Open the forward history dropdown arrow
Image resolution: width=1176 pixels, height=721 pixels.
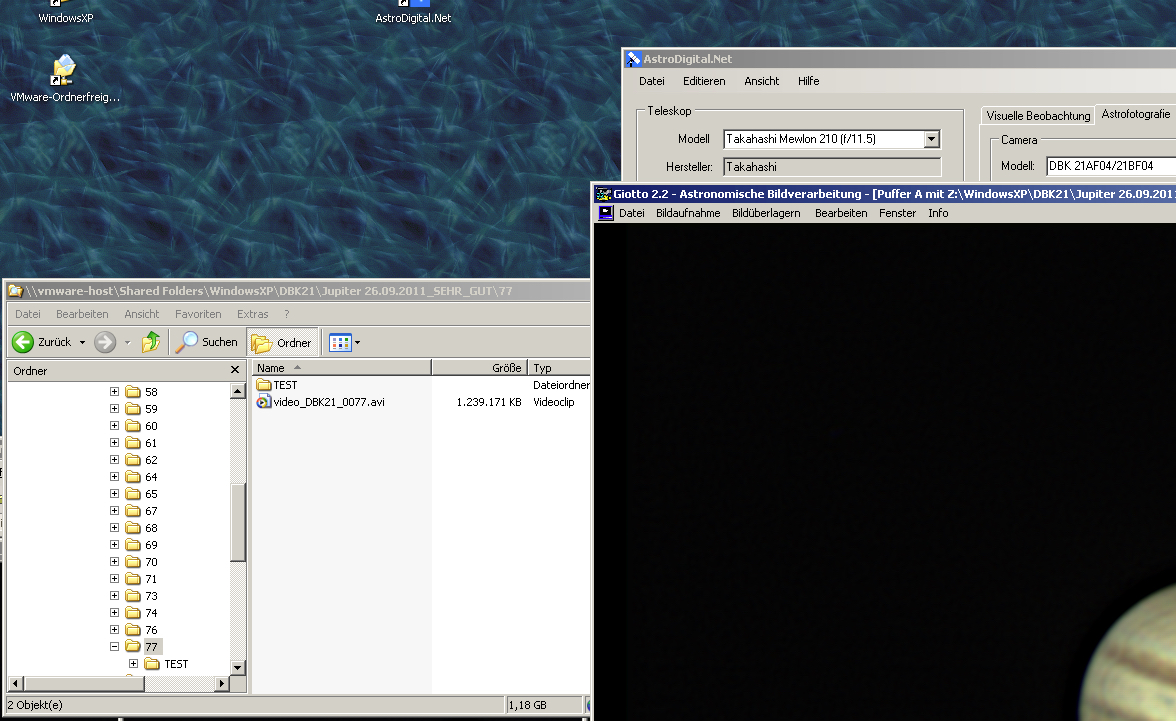pos(128,343)
